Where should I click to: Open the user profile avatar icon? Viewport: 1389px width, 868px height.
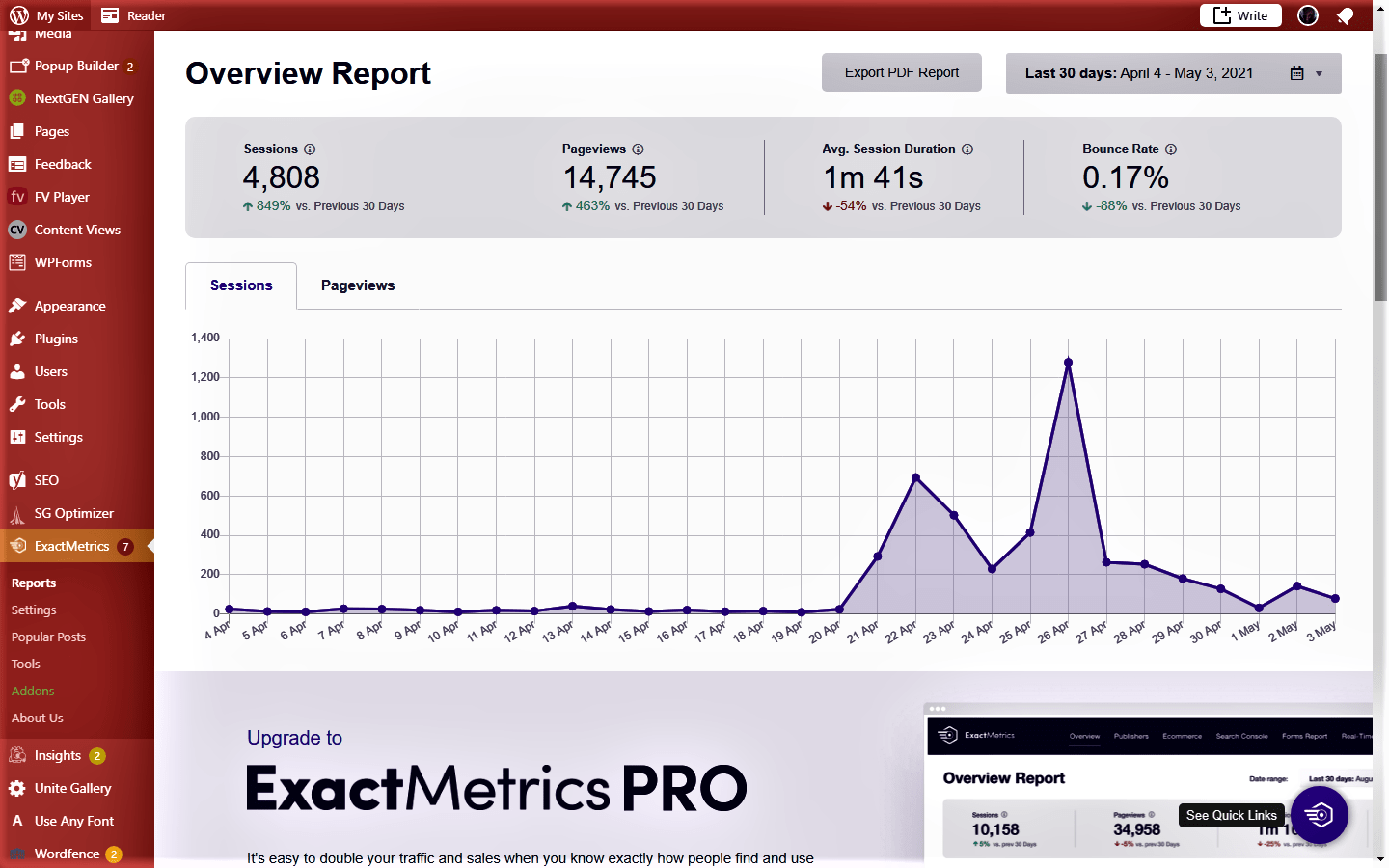pos(1308,15)
